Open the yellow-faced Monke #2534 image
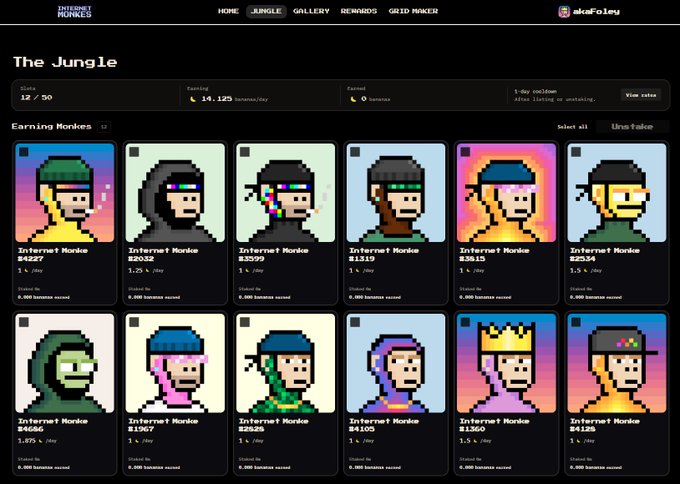Viewport: 680px width, 484px height. coord(617,193)
